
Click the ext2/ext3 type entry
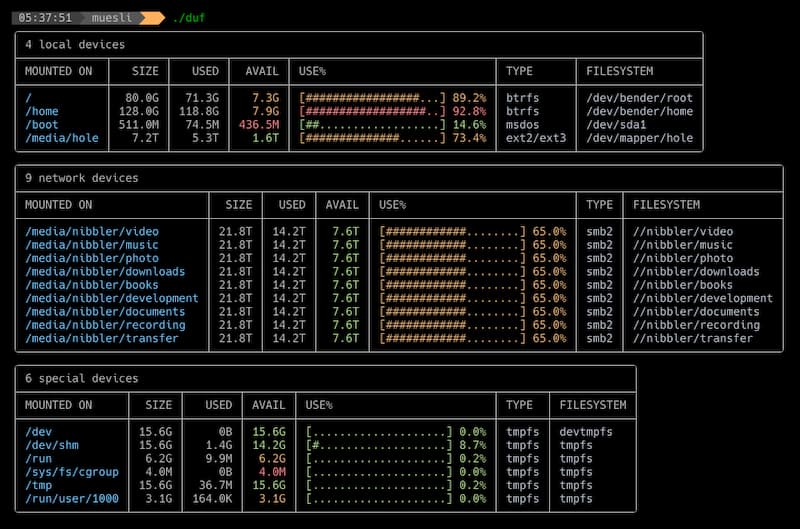pyautogui.click(x=536, y=138)
